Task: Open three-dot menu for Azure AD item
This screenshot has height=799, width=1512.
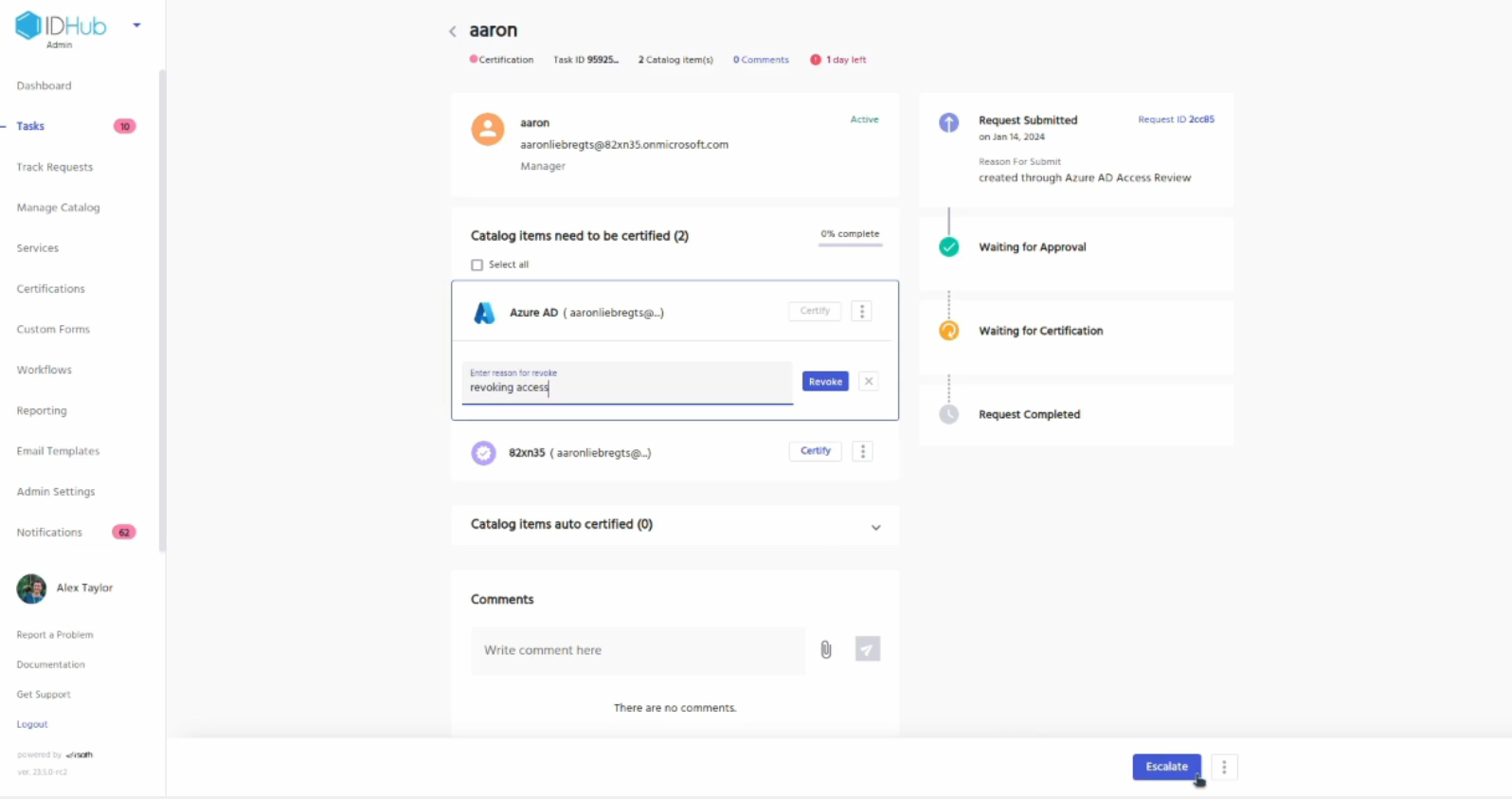Action: [861, 311]
